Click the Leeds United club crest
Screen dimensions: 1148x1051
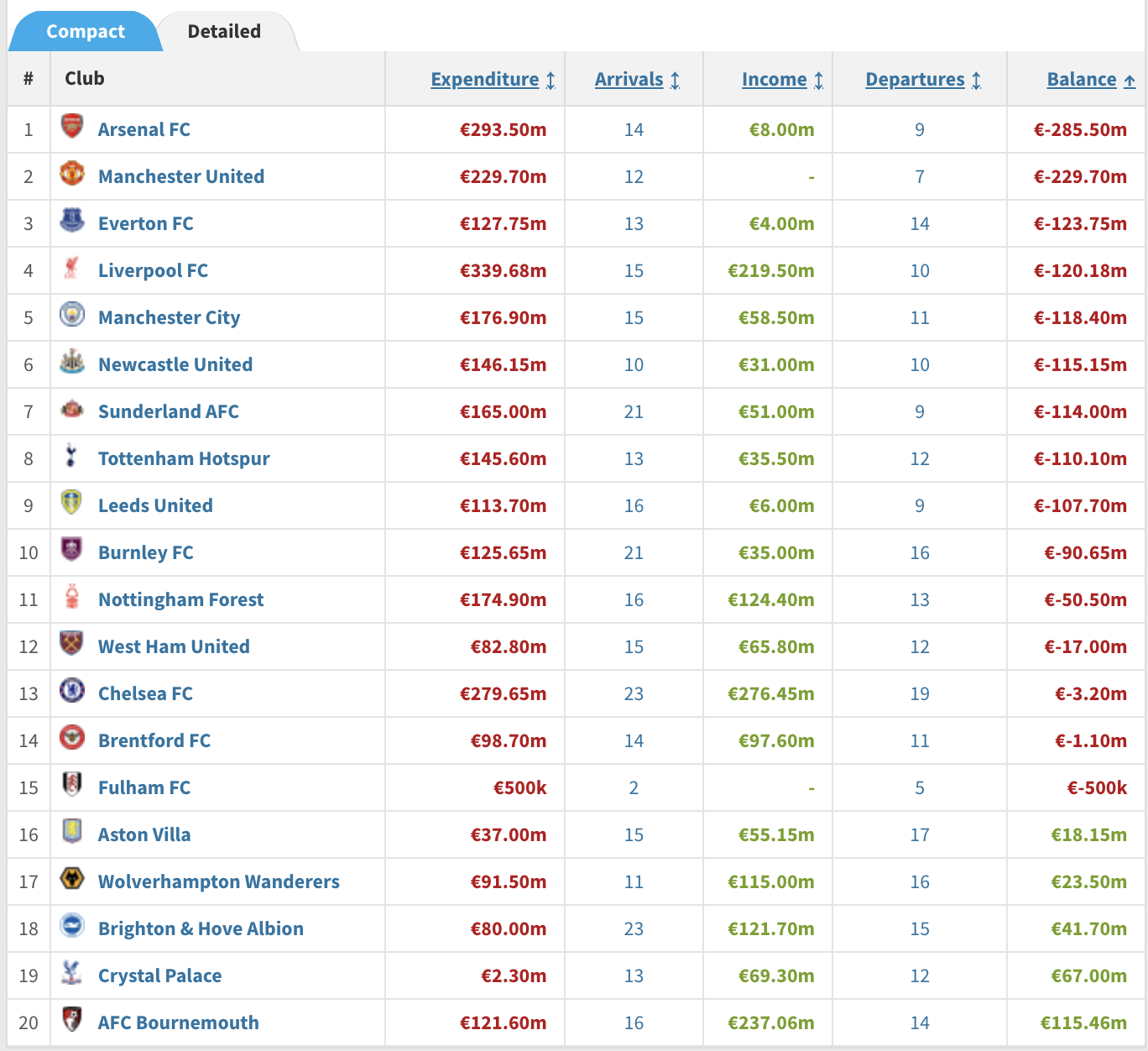(72, 503)
